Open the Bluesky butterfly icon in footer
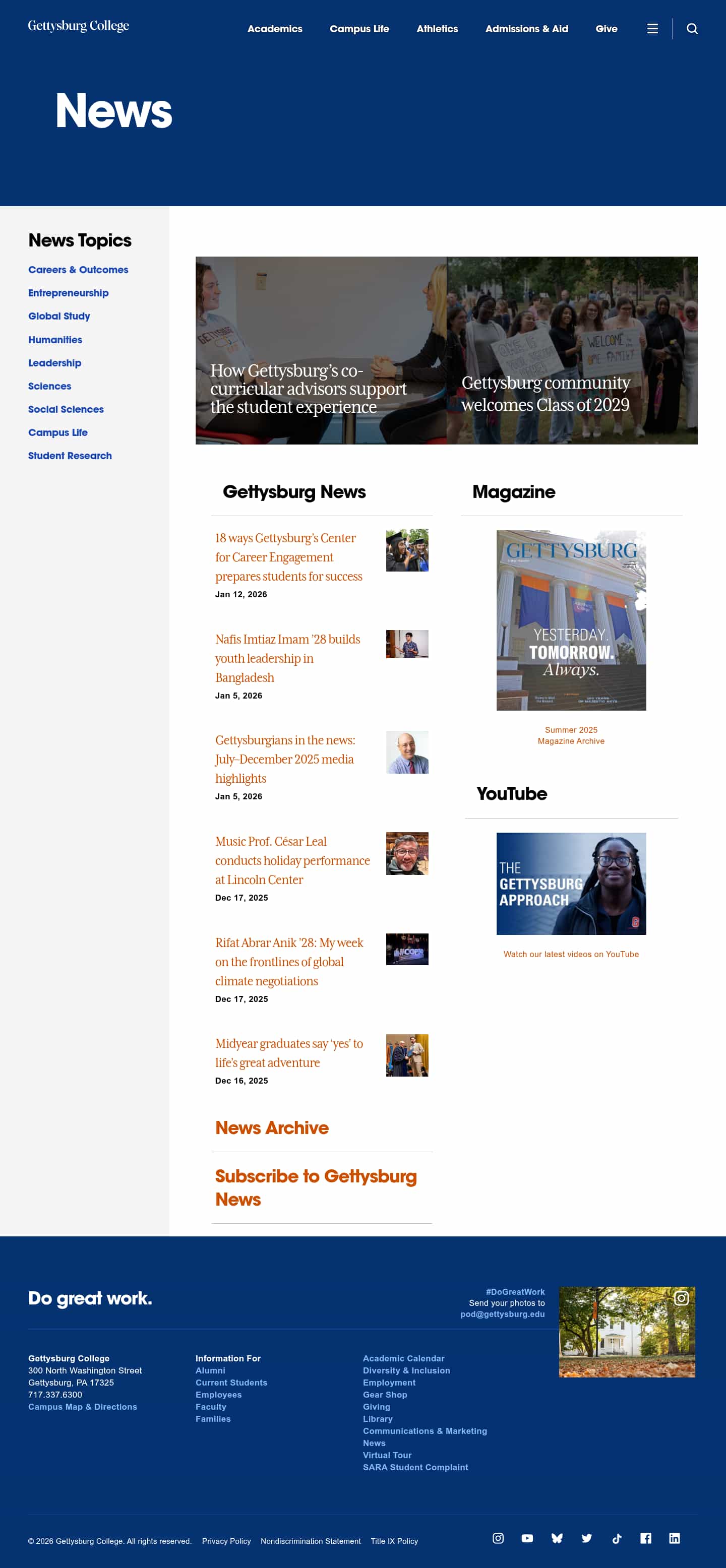Screen dimensions: 726x1568 click(x=557, y=1538)
